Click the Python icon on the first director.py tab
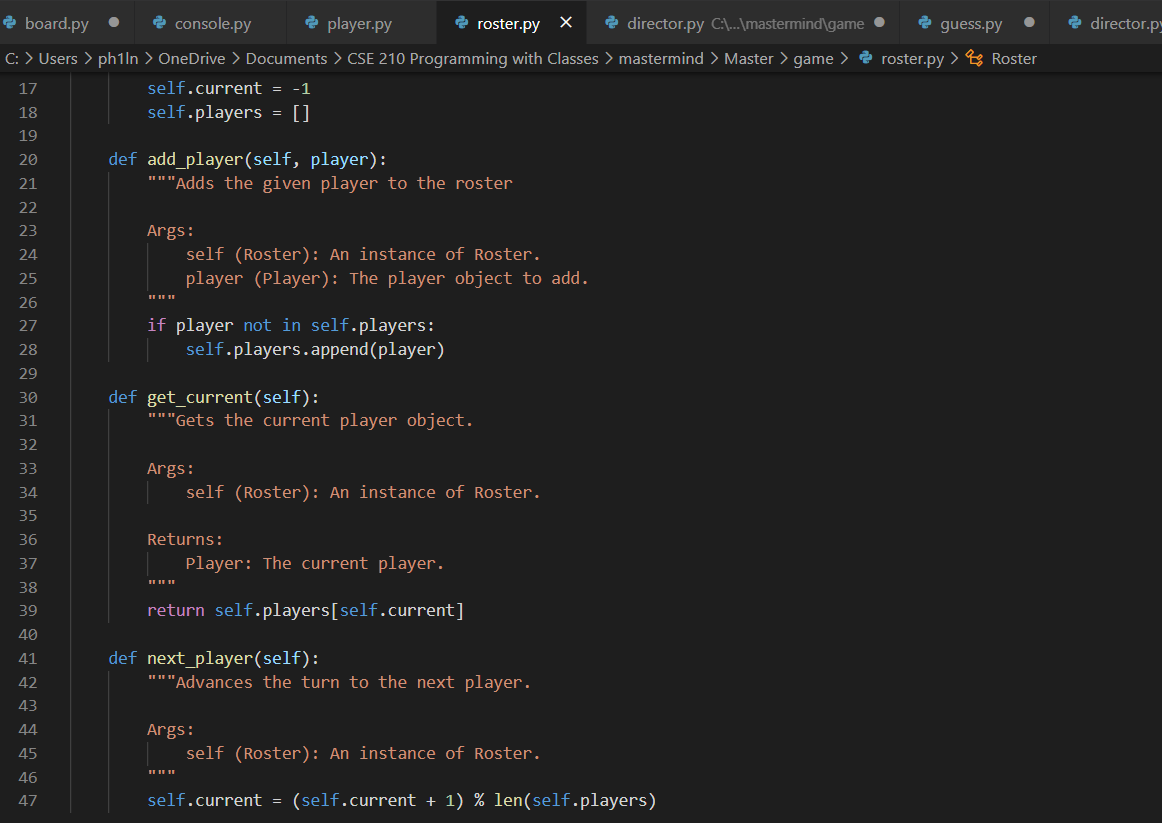The height and width of the screenshot is (823, 1162). tap(611, 20)
